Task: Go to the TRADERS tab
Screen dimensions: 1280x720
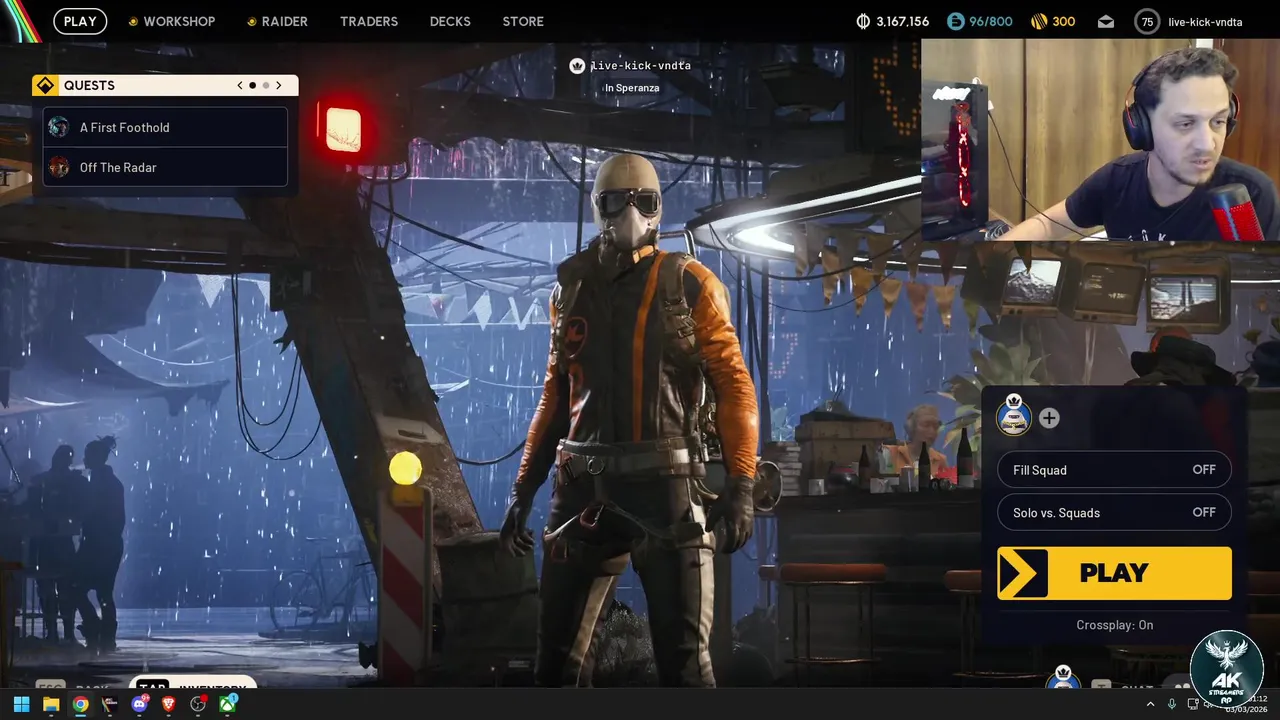Action: pyautogui.click(x=369, y=21)
